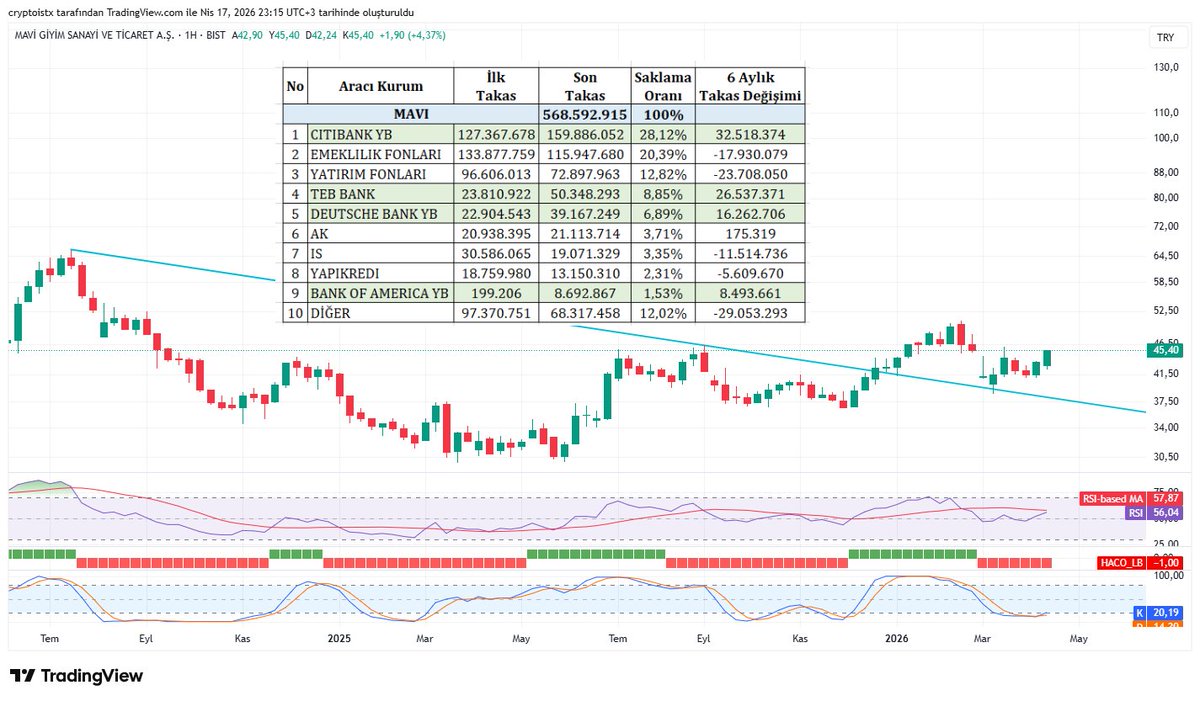Click the 72.897.963 cell
1200x701 pixels.
(x=585, y=174)
